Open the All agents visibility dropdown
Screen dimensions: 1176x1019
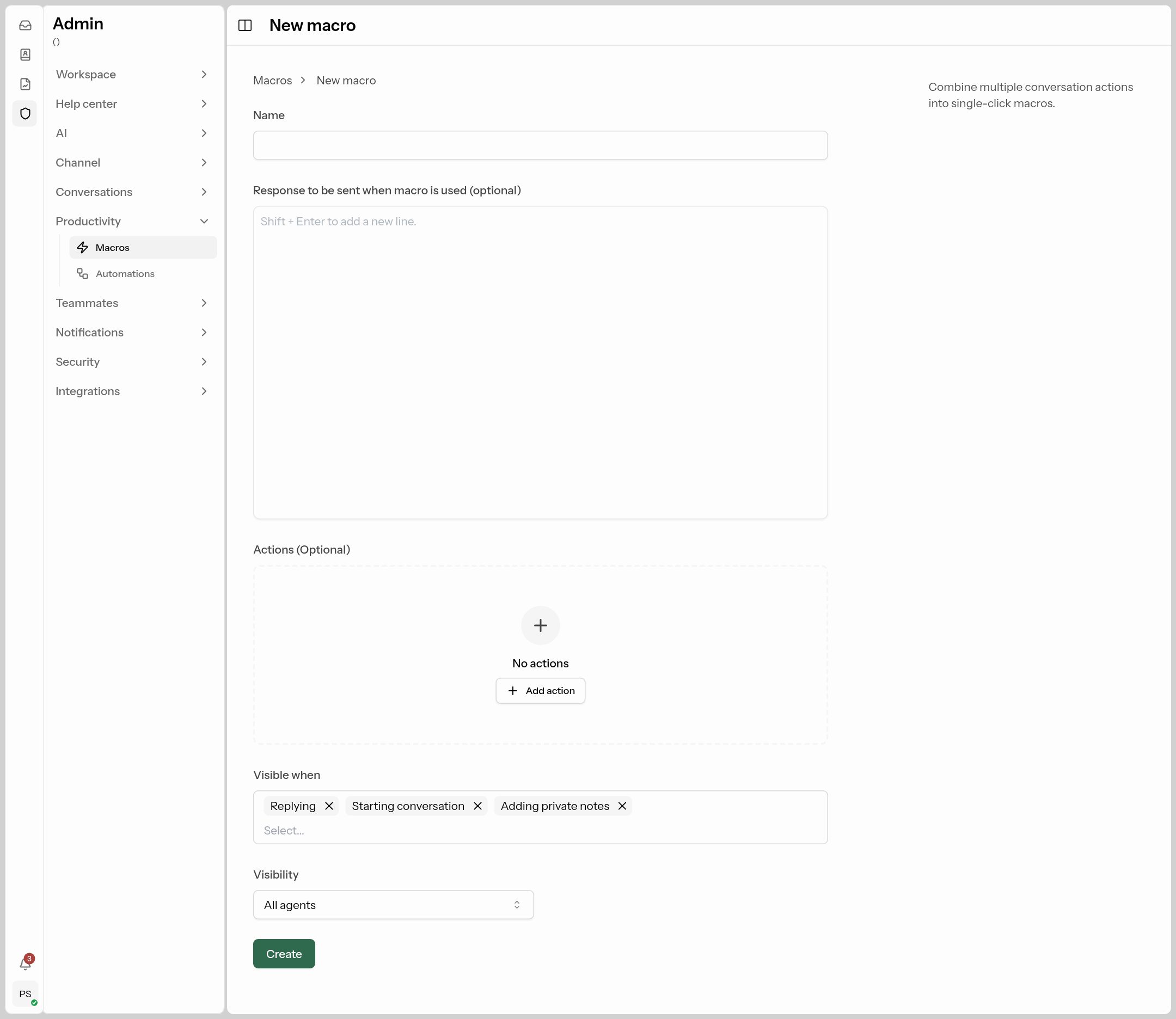coord(393,904)
